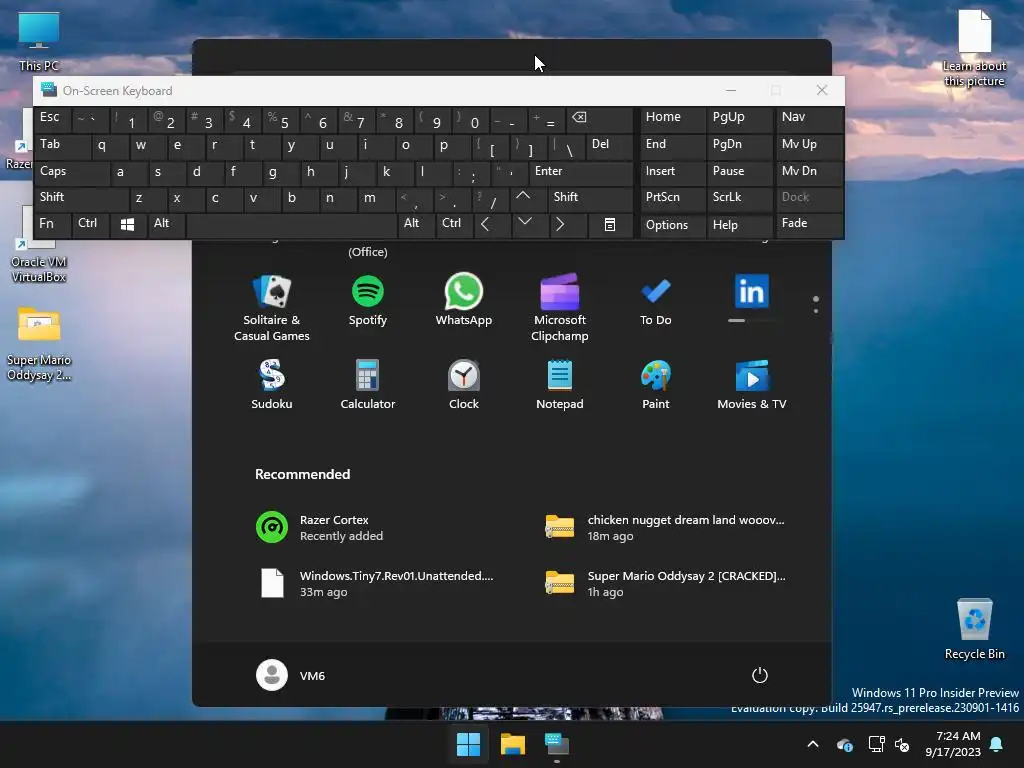Click the Mv Up key
This screenshot has height=768, width=1024.
(808, 146)
